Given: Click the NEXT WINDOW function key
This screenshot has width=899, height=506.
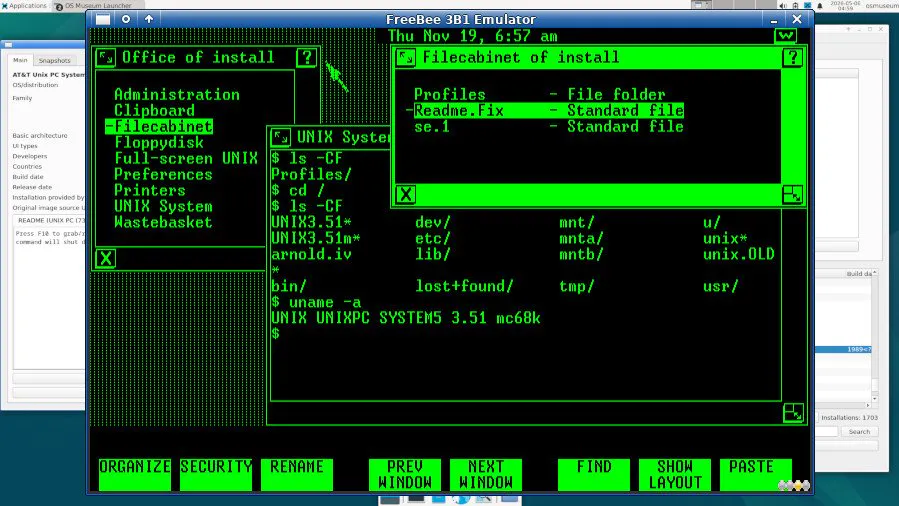Looking at the screenshot, I should click(486, 474).
